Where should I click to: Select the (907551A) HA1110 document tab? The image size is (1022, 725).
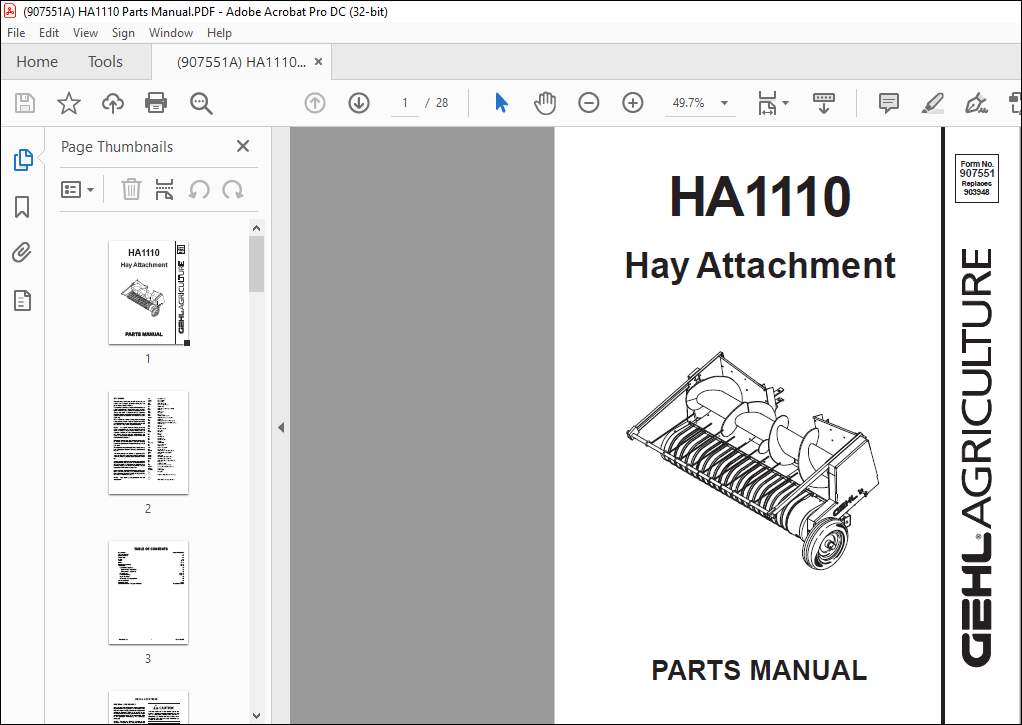coord(241,62)
